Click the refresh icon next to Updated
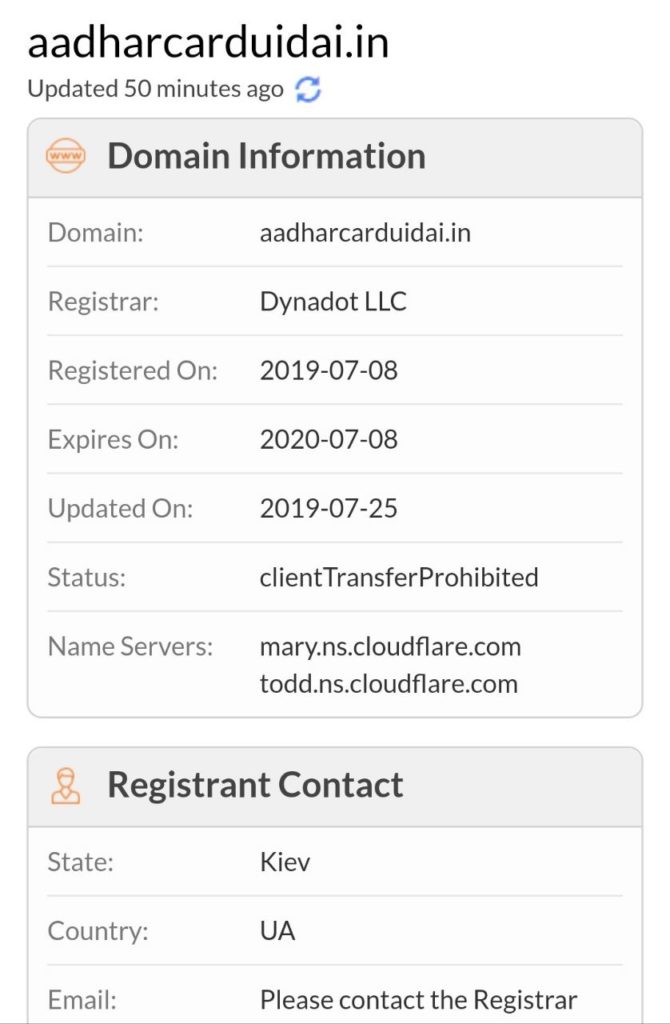The height and width of the screenshot is (1024, 670). coord(308,89)
